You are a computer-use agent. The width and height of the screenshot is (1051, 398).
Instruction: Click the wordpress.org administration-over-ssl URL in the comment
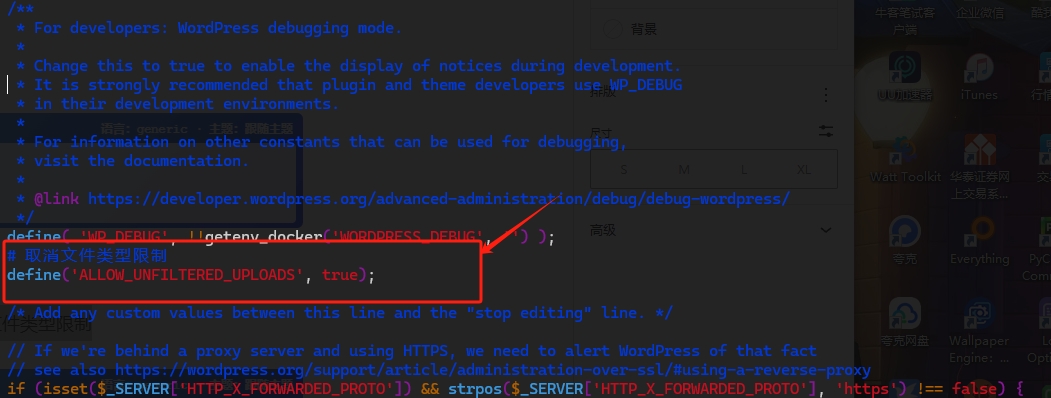pyautogui.click(x=493, y=370)
